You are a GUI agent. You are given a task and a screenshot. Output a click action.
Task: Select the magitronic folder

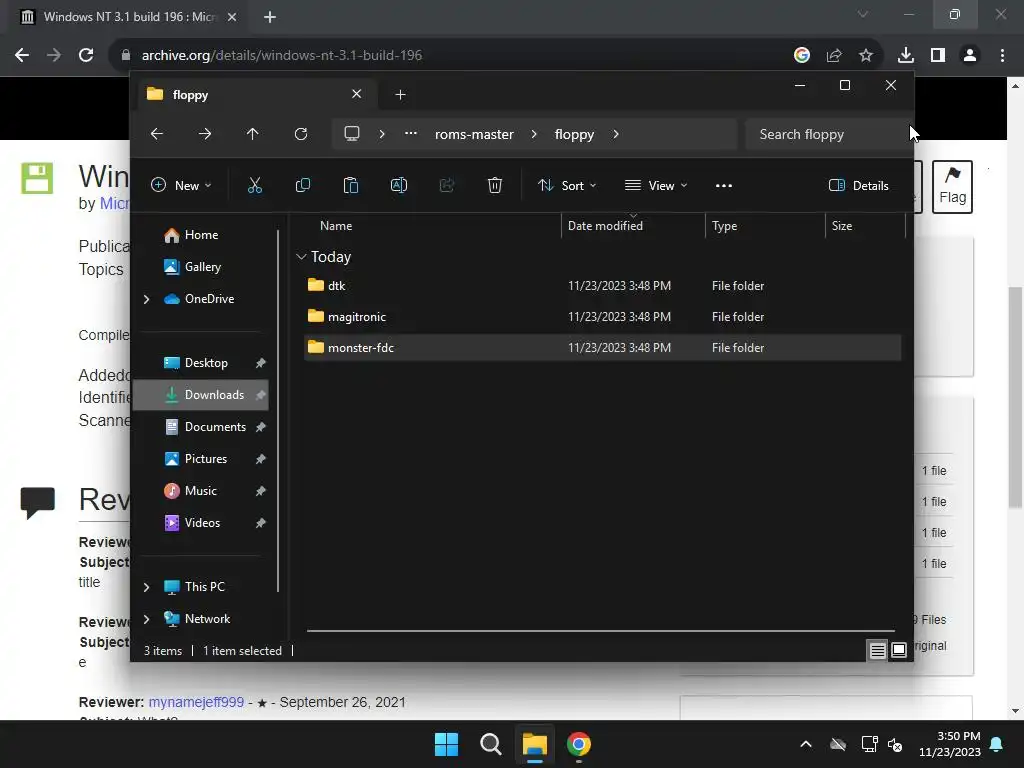pos(602,317)
